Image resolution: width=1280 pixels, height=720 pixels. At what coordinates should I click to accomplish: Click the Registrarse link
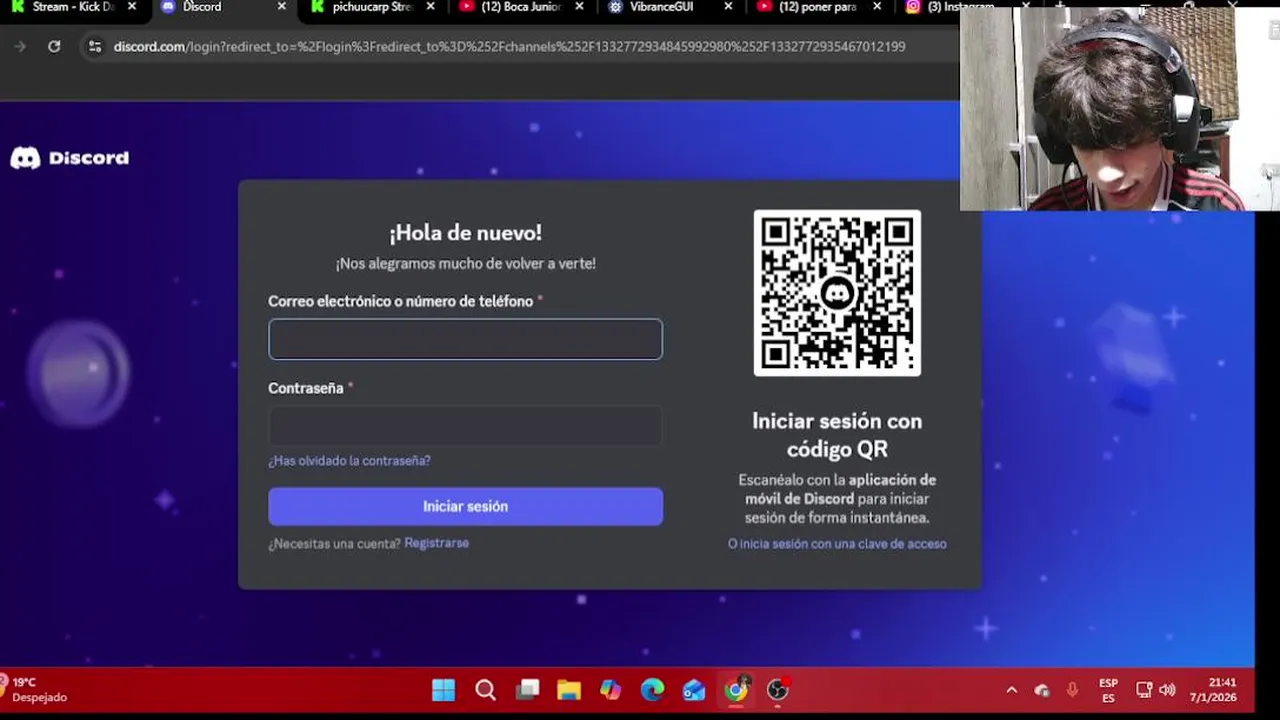[436, 543]
